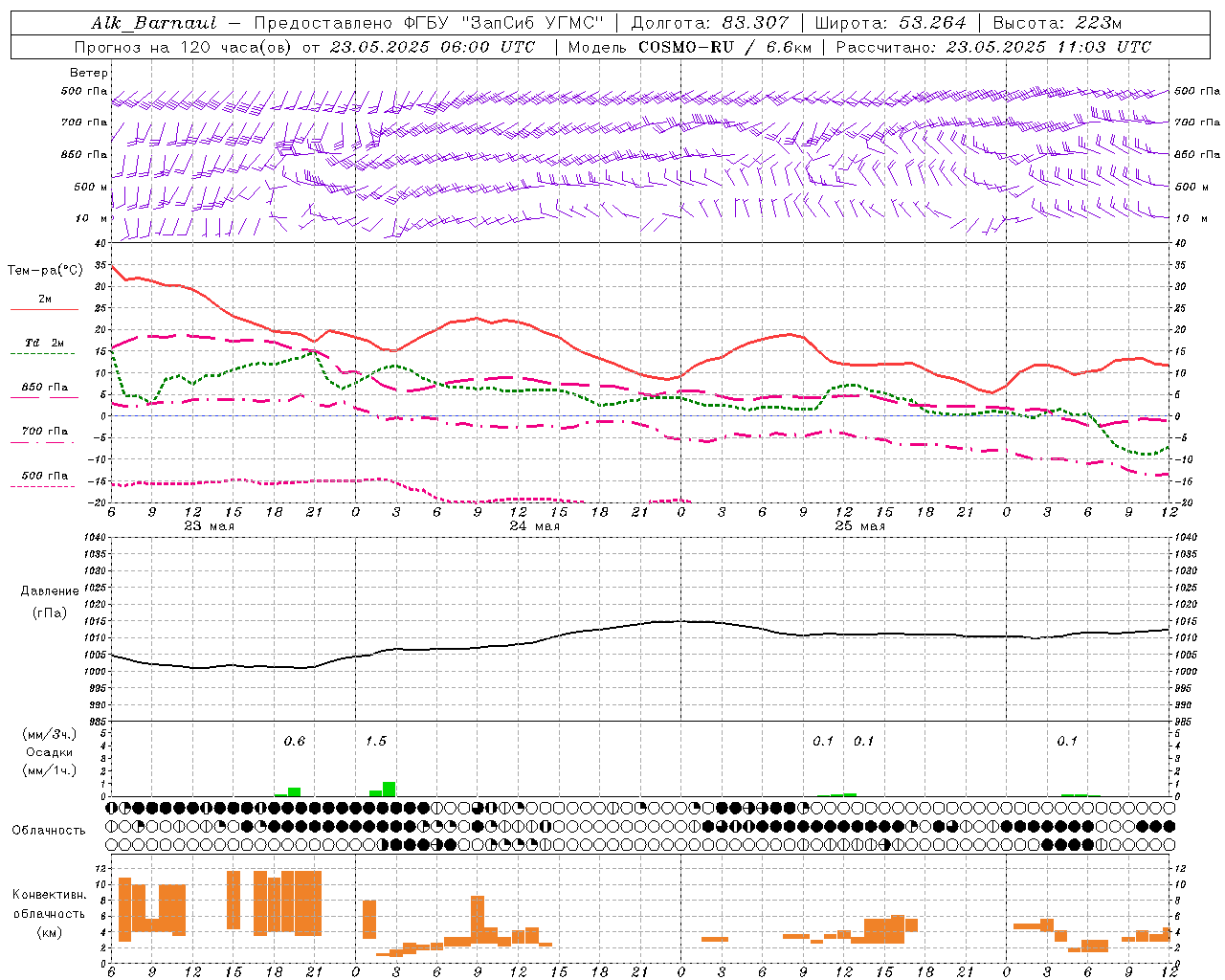This screenshot has height=980, width=1225.
Task: Click the 'Долгота: 83.307' longitude value
Action: click(x=710, y=23)
